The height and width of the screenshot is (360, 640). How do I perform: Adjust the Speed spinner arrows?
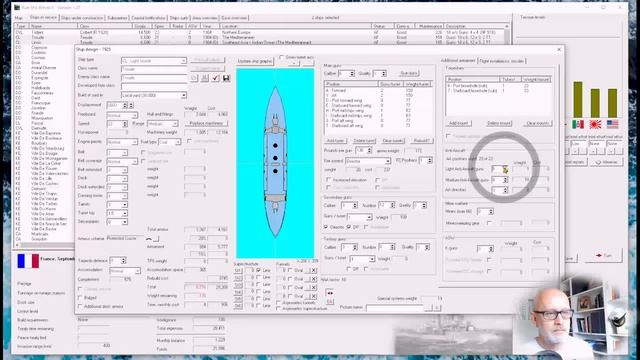click(x=124, y=124)
